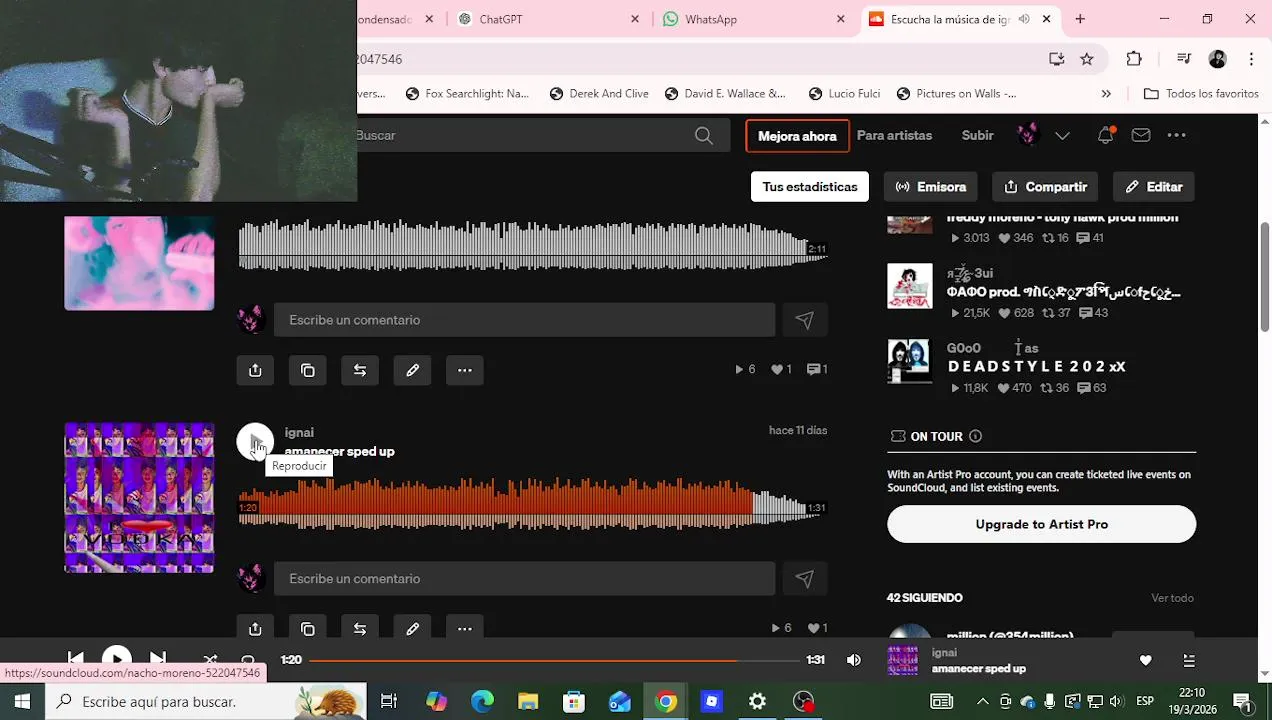The height and width of the screenshot is (720, 1272).
Task: Click the Emisora button
Action: (931, 187)
